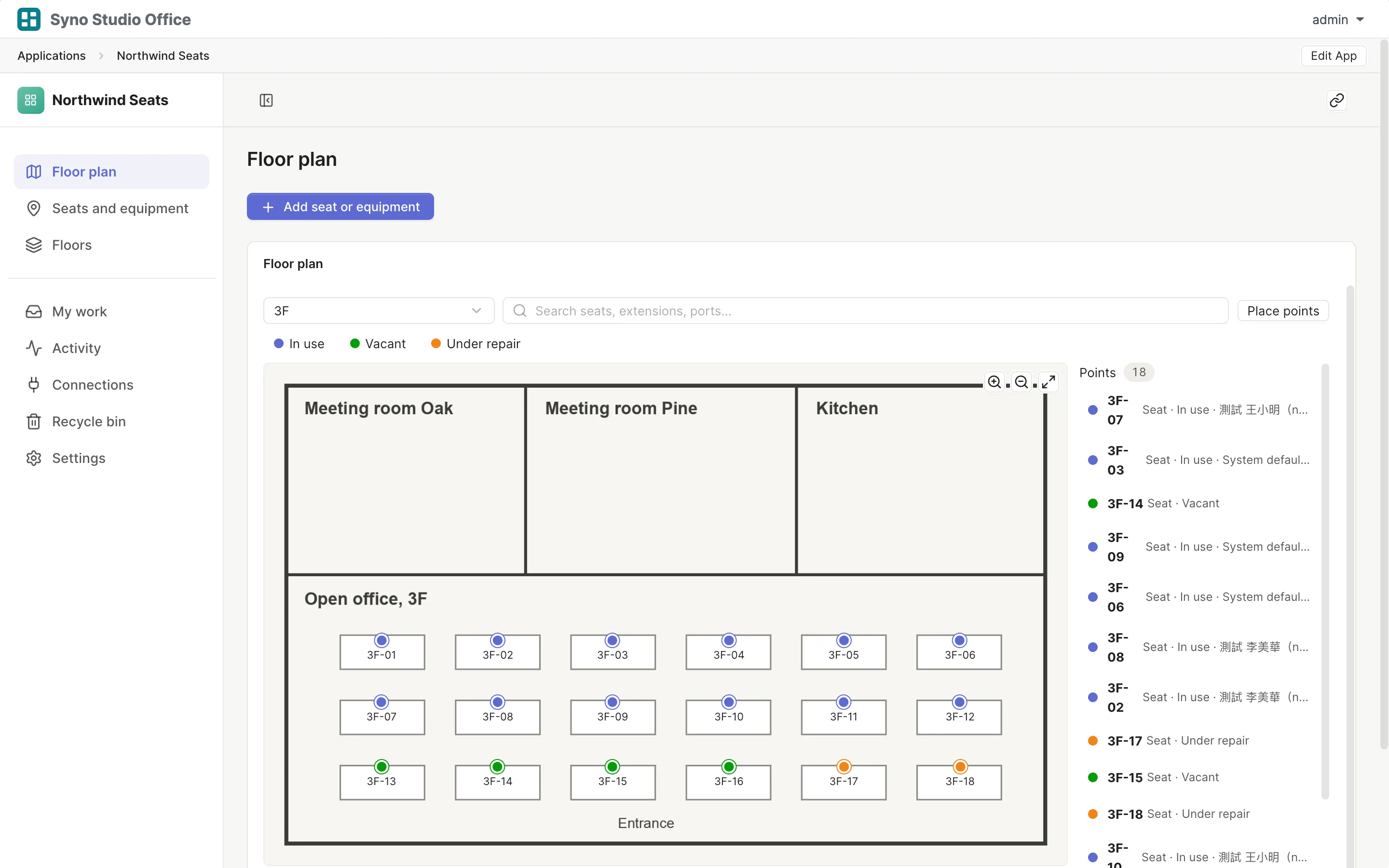Select seat marker 3F-08 on the map
Viewport: 1389px width, 868px height.
498,702
